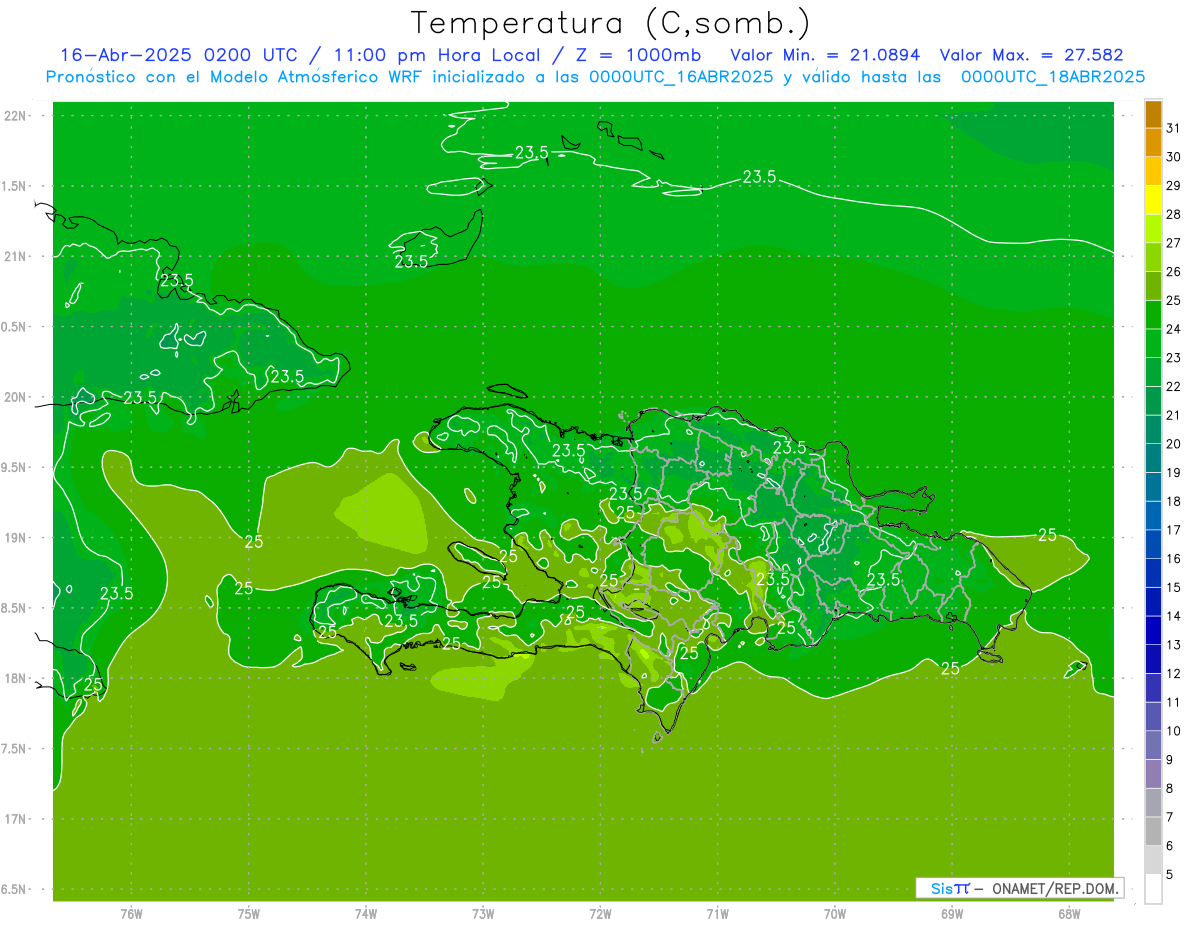The width and height of the screenshot is (1200, 927).
Task: Click the "11:00 pm Hora Local" text
Action: (x=433, y=55)
